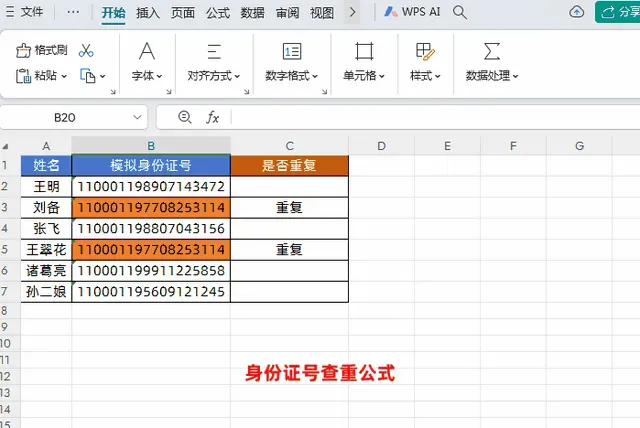
Task: Activate the 格式刷 format painter
Action: pyautogui.click(x=41, y=50)
